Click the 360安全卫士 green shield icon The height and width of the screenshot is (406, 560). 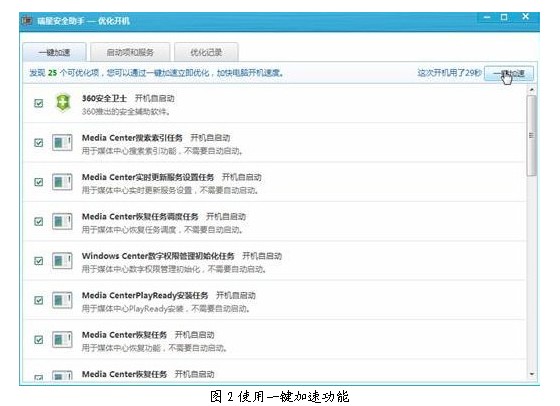point(63,103)
